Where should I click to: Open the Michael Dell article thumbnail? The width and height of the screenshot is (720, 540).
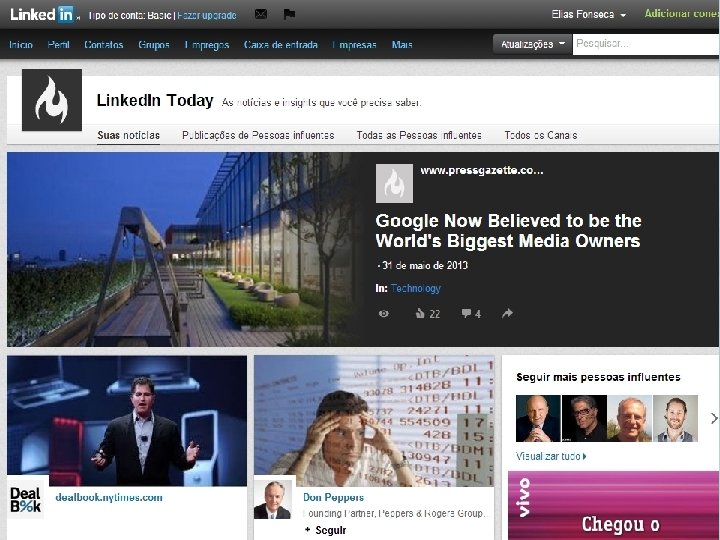(127, 421)
